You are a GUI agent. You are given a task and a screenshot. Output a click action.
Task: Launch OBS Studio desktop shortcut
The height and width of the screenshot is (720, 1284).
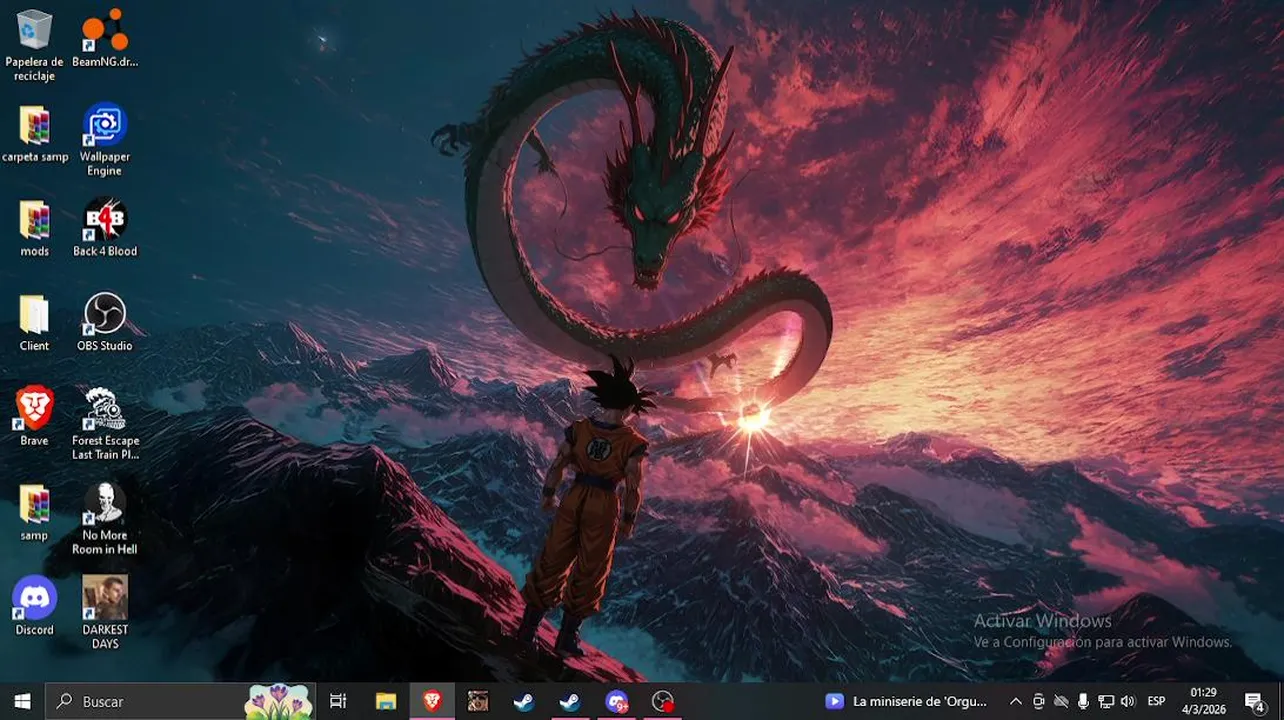pyautogui.click(x=105, y=323)
